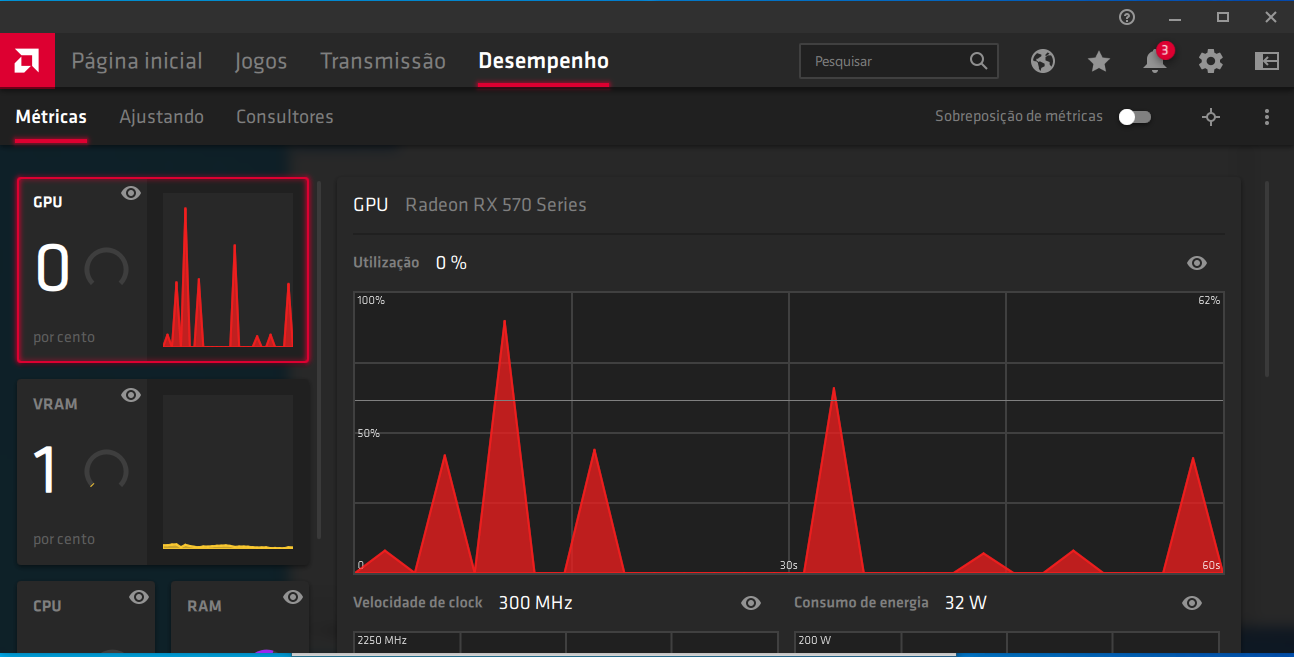
Task: Click the GPU utilization chart
Action: coord(789,432)
